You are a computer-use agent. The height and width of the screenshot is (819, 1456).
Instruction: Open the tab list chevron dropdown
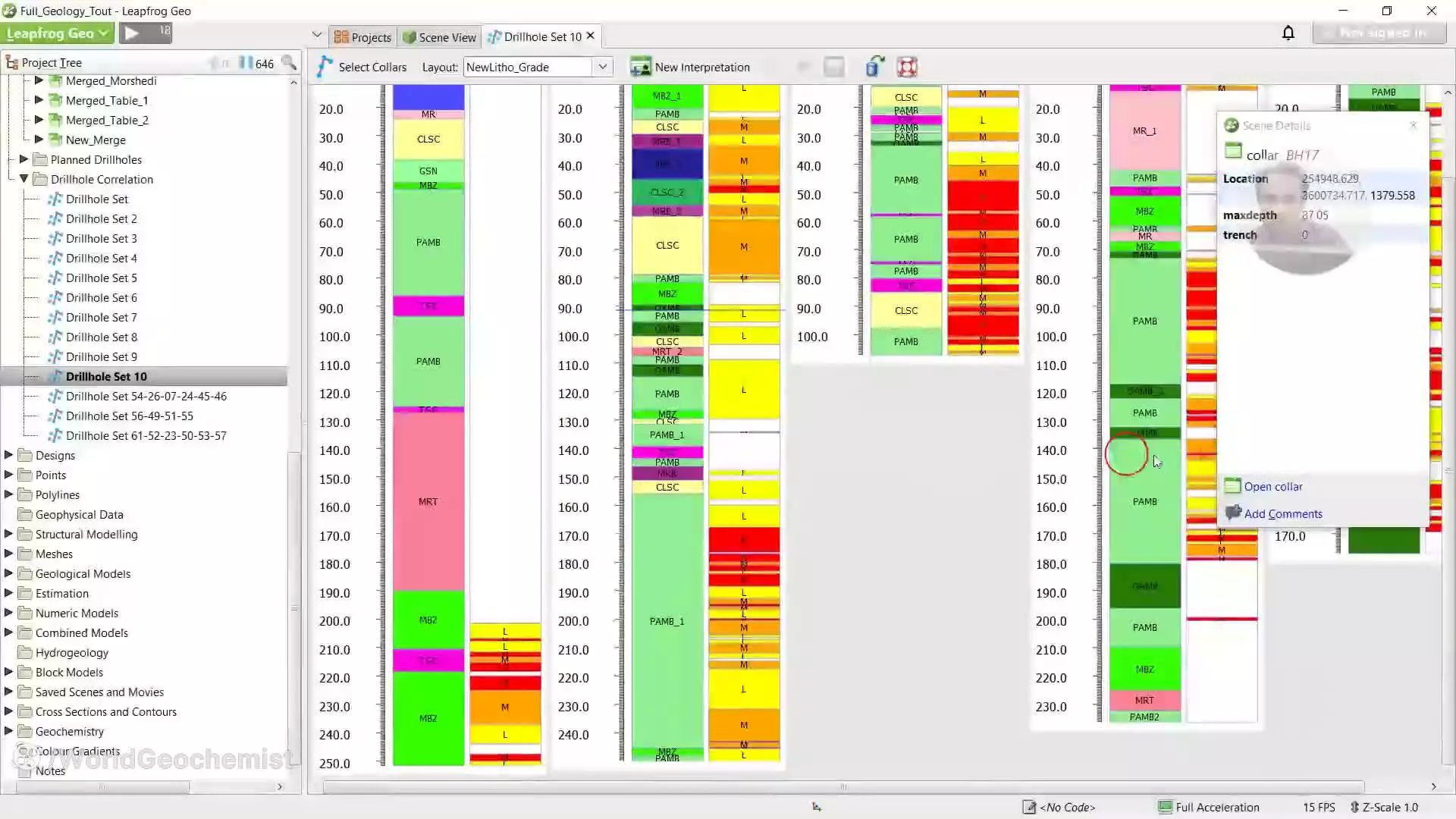click(316, 35)
